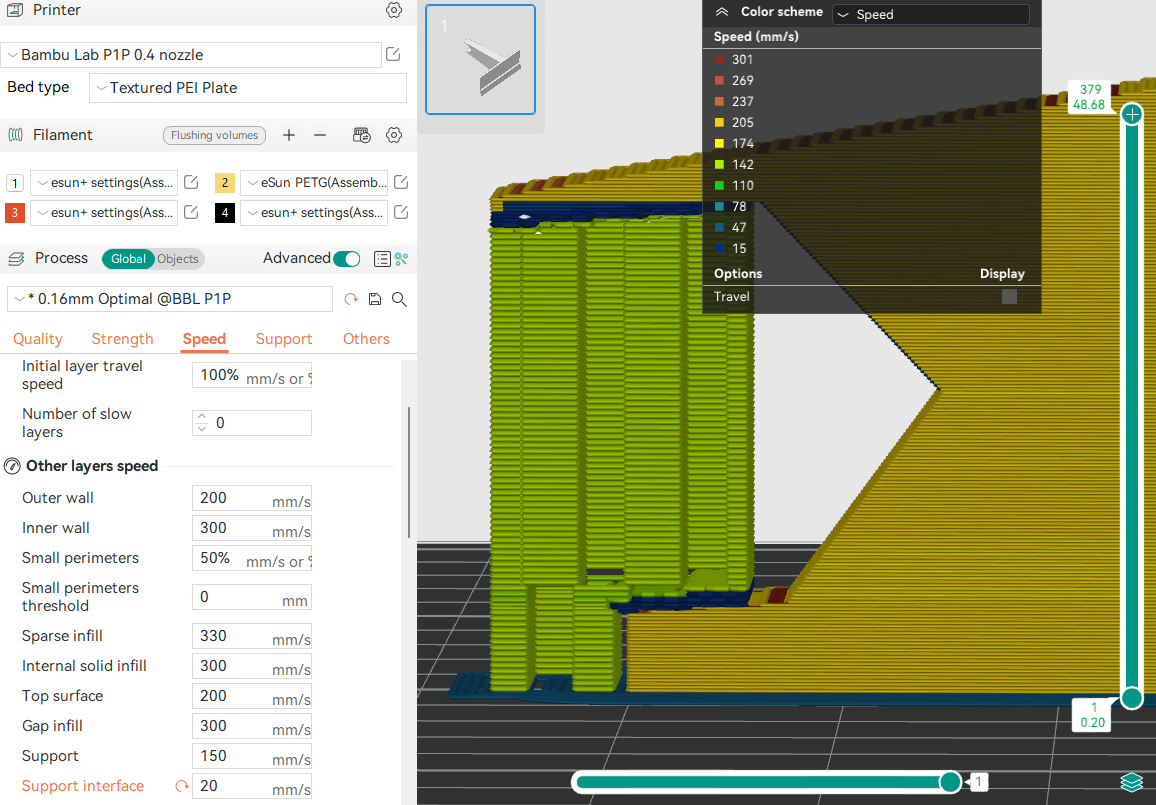Click the zoom-in plus above the vertical slider

[1131, 114]
